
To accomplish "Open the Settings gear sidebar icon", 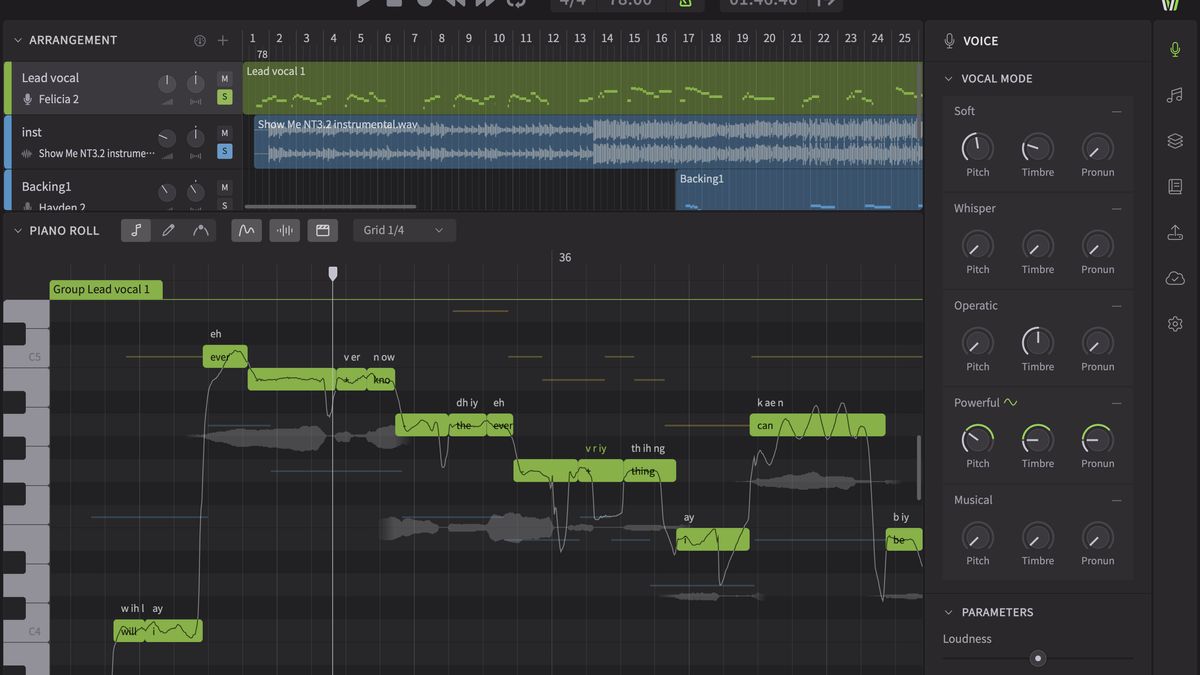I will (x=1175, y=324).
